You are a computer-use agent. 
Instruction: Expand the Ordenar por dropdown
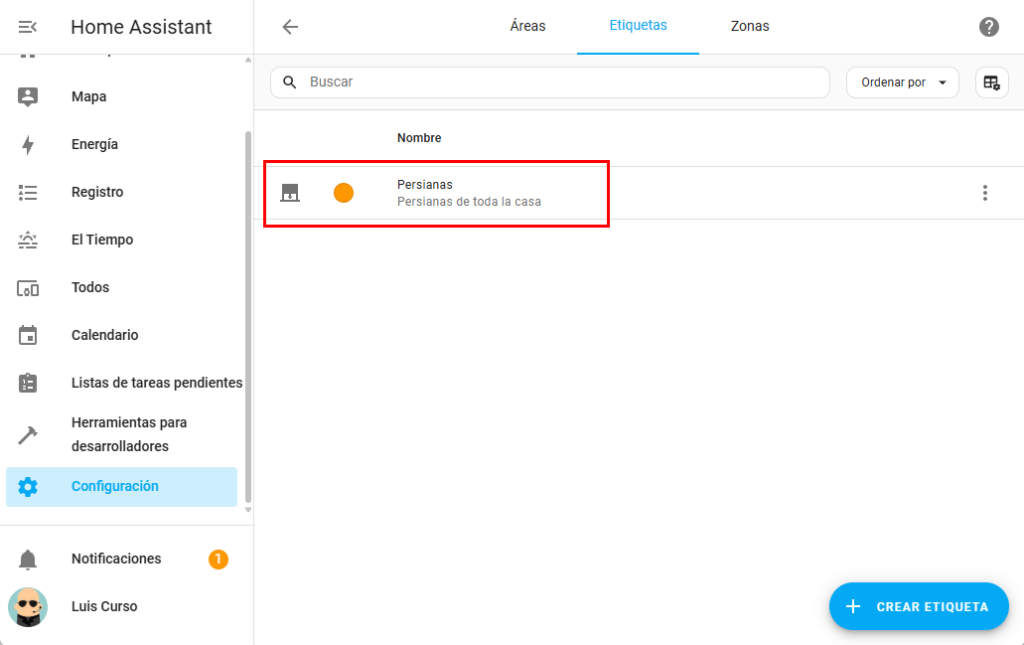(x=902, y=83)
